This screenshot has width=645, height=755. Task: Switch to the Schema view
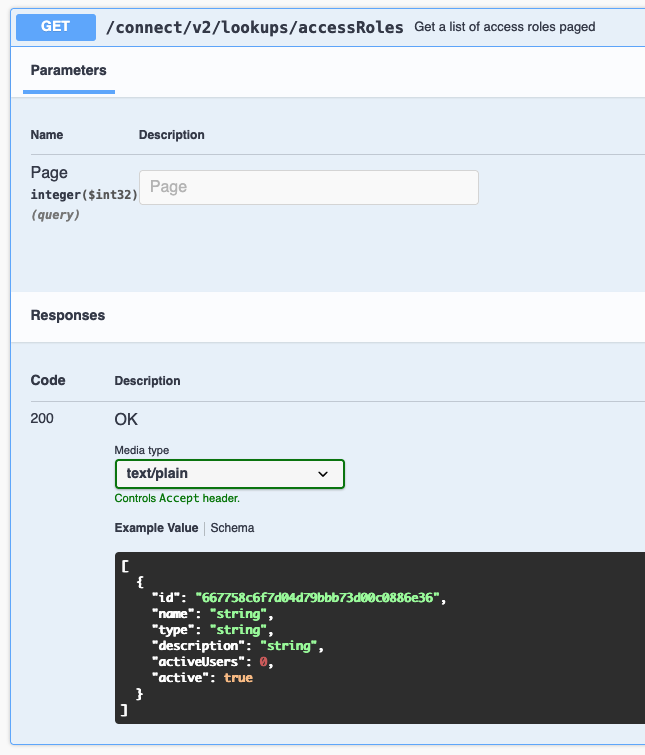point(232,528)
